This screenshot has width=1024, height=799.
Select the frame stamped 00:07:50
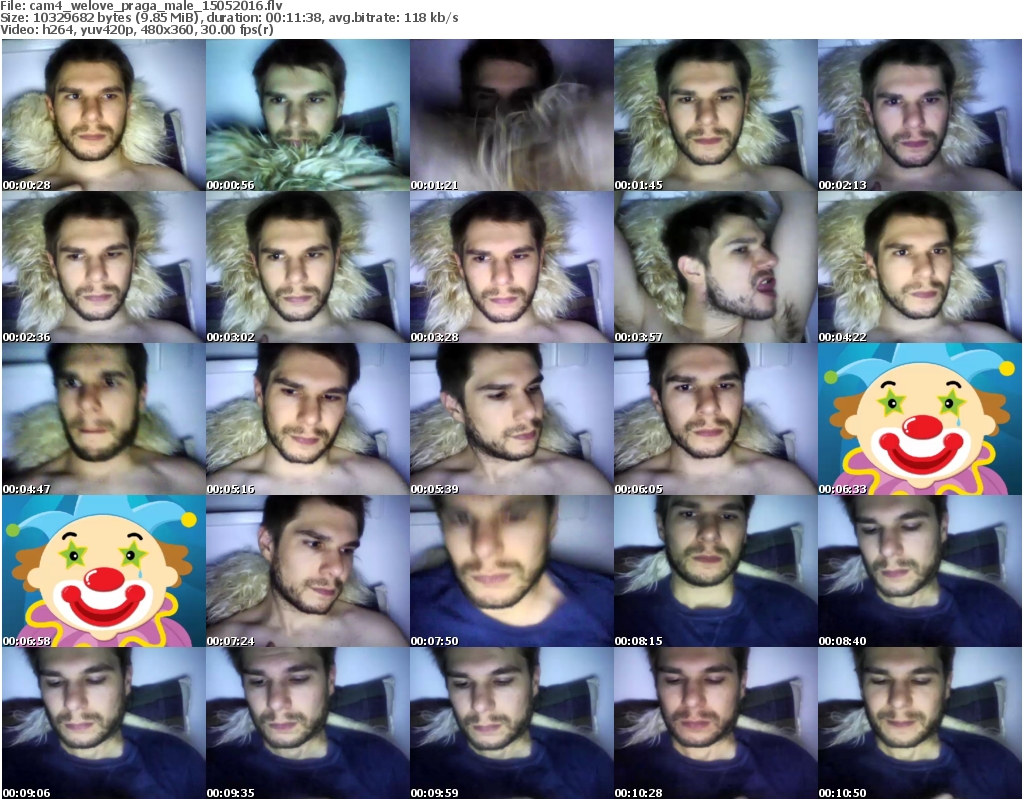[x=511, y=571]
